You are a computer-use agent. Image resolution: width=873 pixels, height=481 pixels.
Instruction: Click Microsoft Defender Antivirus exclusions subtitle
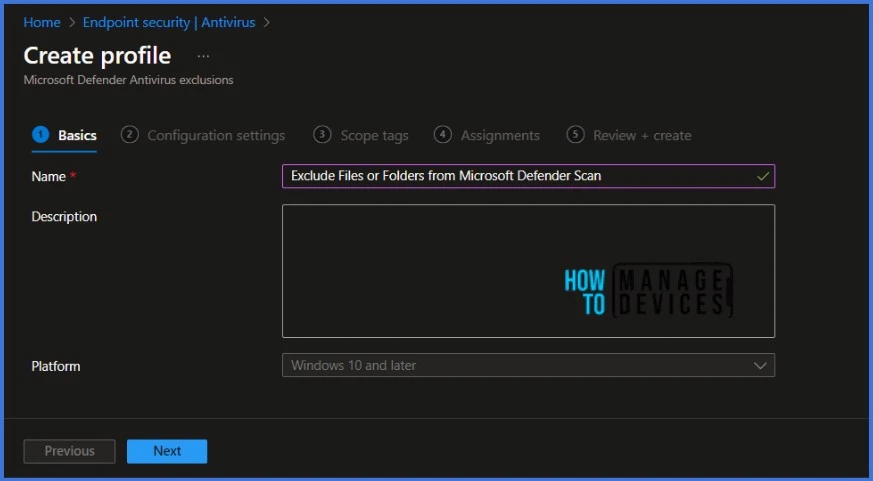(129, 80)
